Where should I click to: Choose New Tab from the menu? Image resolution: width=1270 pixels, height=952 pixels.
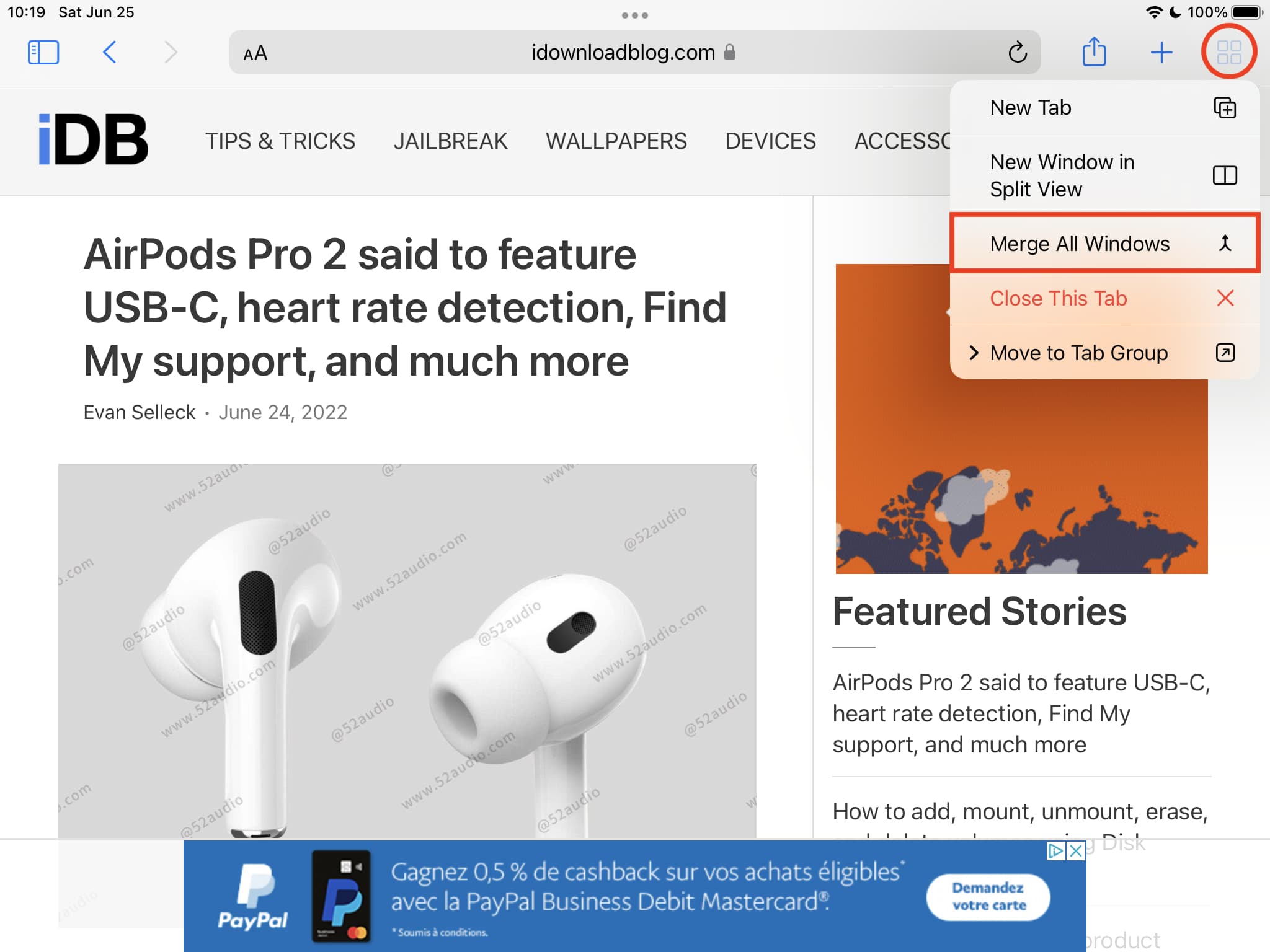1104,107
